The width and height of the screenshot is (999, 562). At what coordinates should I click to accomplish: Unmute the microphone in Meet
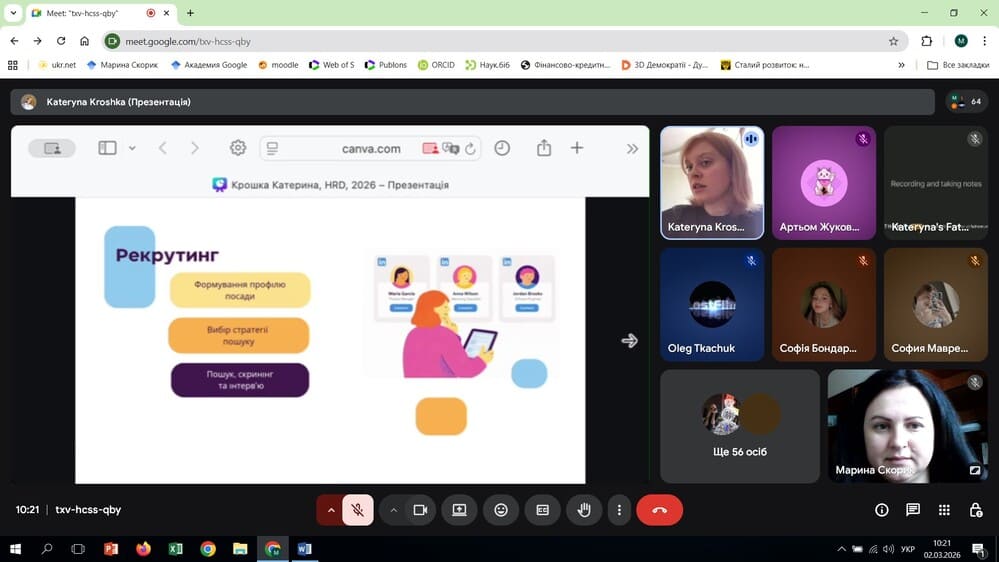coord(357,510)
